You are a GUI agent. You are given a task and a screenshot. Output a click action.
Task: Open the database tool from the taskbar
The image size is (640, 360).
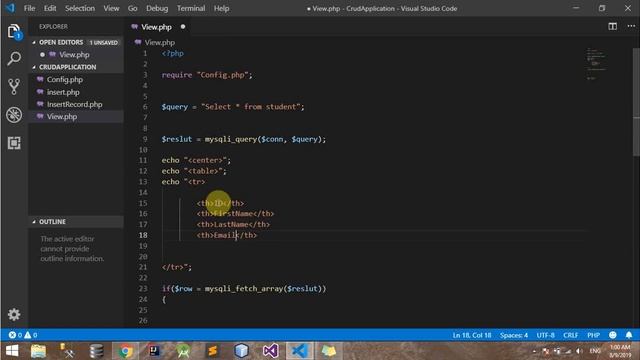click(x=96, y=351)
